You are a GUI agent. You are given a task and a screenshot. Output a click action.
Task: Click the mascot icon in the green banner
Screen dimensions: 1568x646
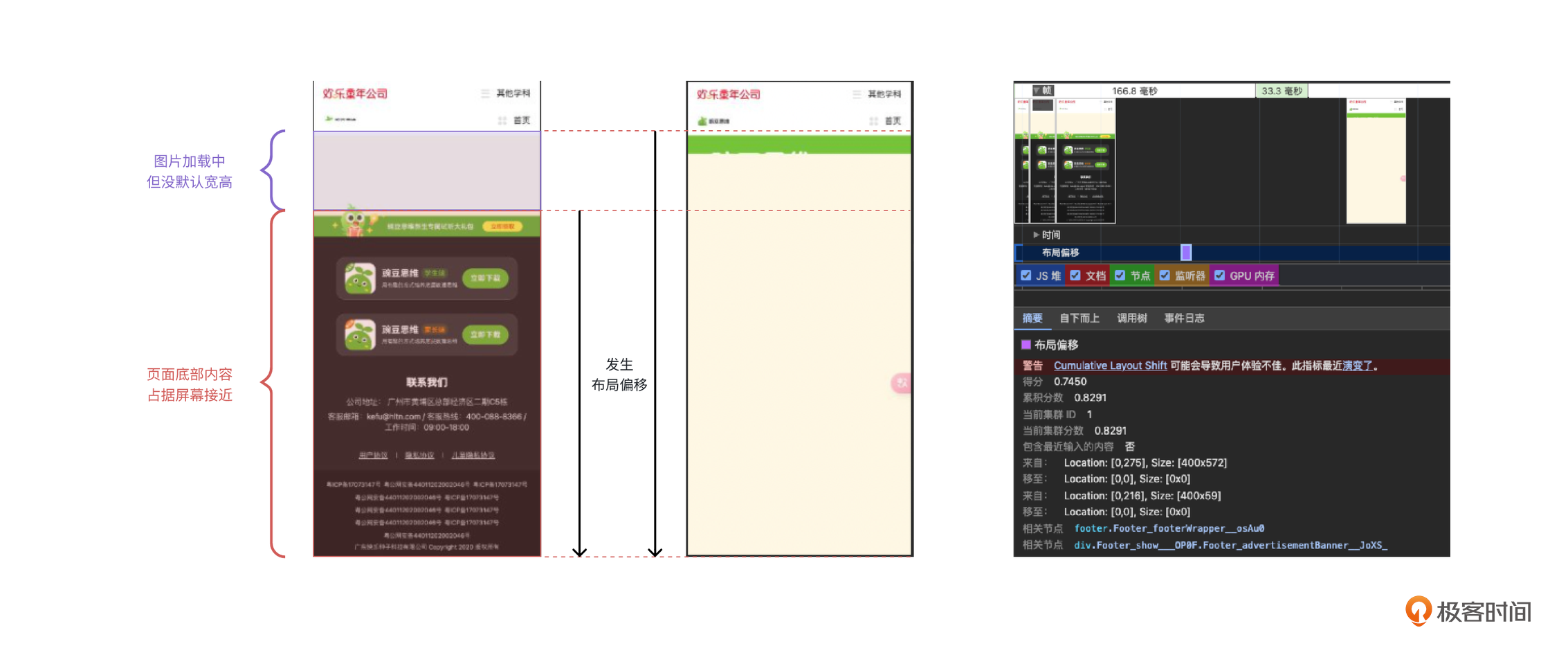click(x=354, y=223)
